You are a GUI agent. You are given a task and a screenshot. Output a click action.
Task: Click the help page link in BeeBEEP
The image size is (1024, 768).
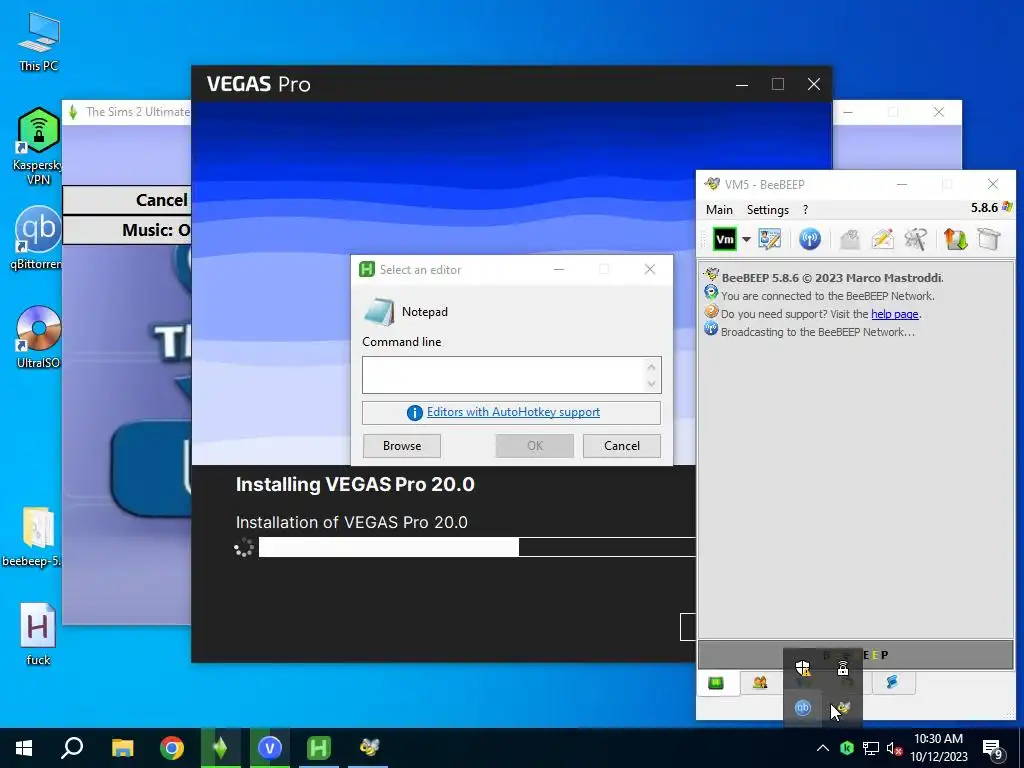894,314
